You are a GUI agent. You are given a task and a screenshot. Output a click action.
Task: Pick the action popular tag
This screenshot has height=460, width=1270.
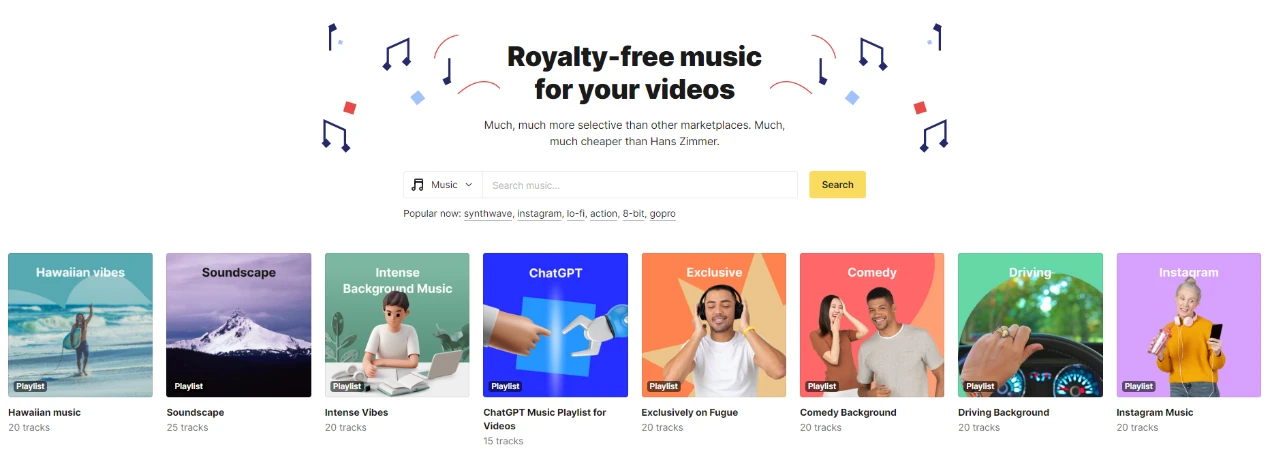pyautogui.click(x=603, y=214)
